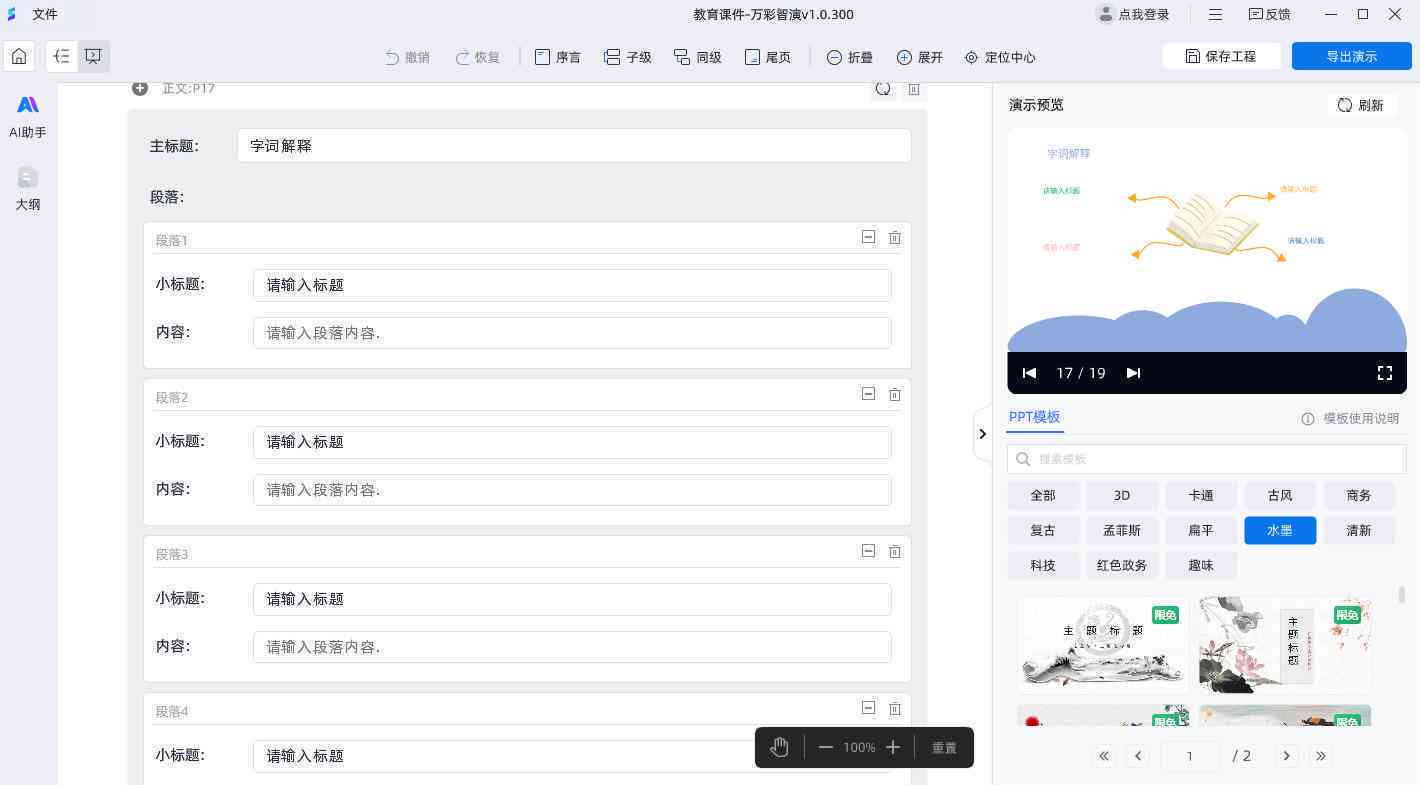
Task: Select the black-and-white ink landscape template
Action: pyautogui.click(x=1103, y=644)
